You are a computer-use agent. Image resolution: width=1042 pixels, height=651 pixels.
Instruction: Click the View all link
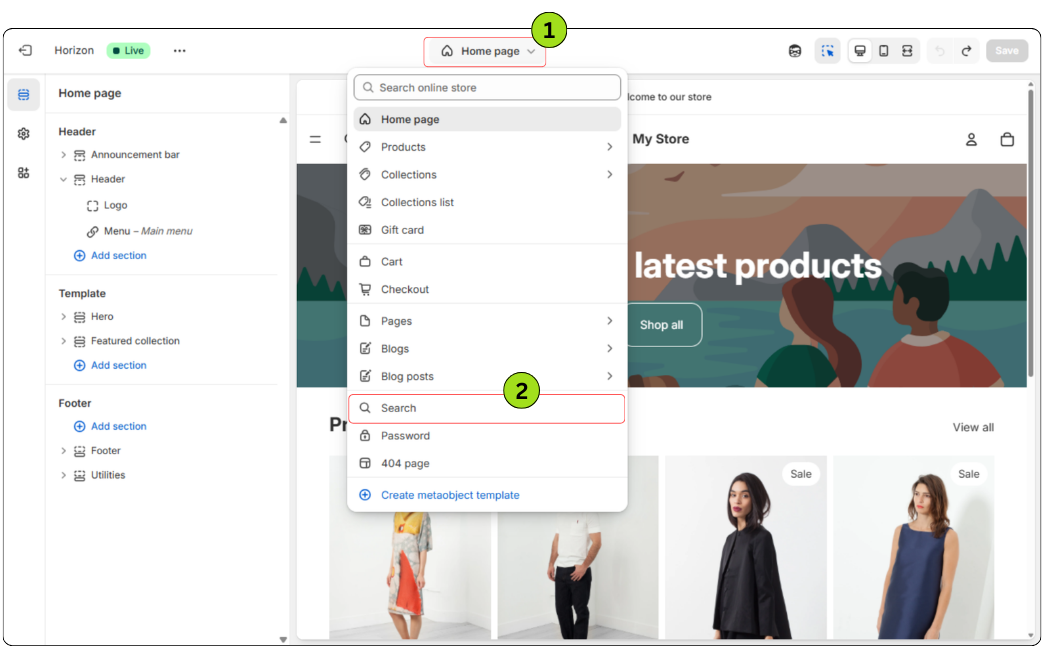pos(973,427)
